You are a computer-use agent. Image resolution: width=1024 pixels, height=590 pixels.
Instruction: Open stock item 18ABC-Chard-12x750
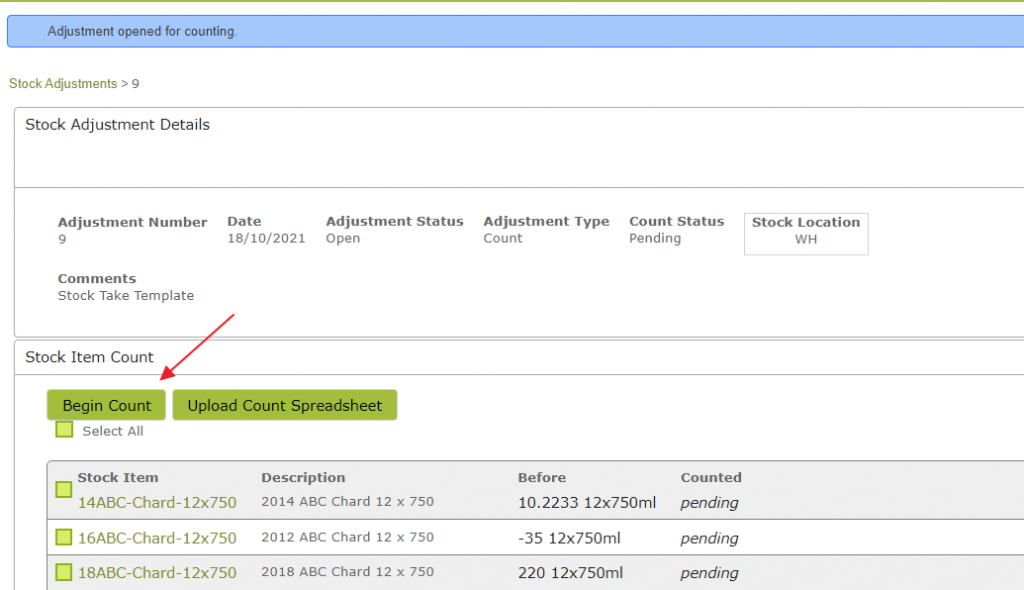tap(157, 573)
